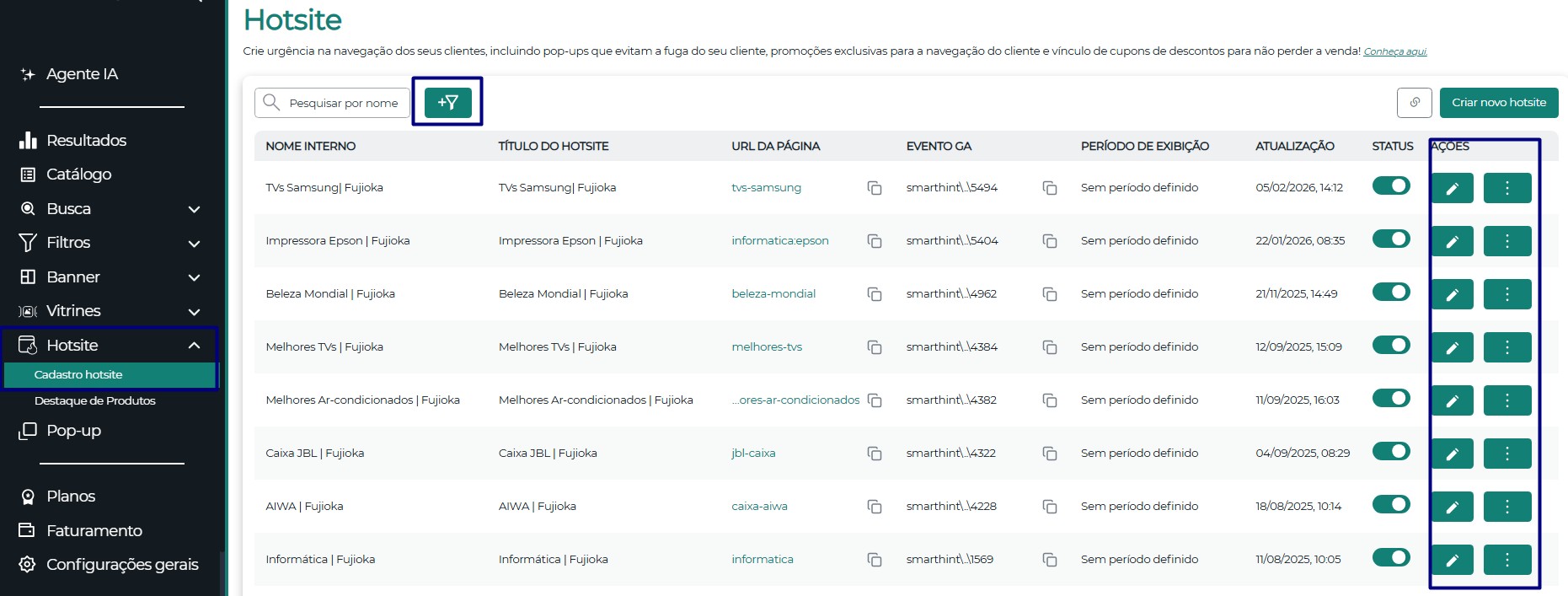The width and height of the screenshot is (1568, 596).
Task: Focus the Pesquisar por nome search field
Action: coord(332,103)
